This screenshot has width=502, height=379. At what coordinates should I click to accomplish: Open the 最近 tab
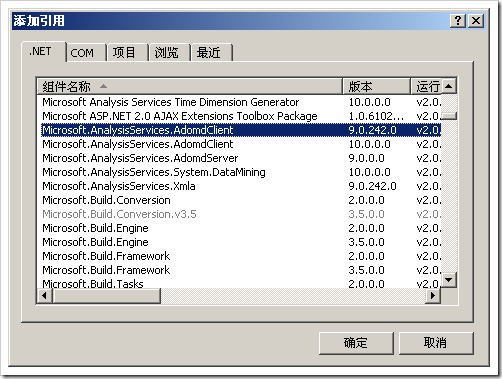211,53
